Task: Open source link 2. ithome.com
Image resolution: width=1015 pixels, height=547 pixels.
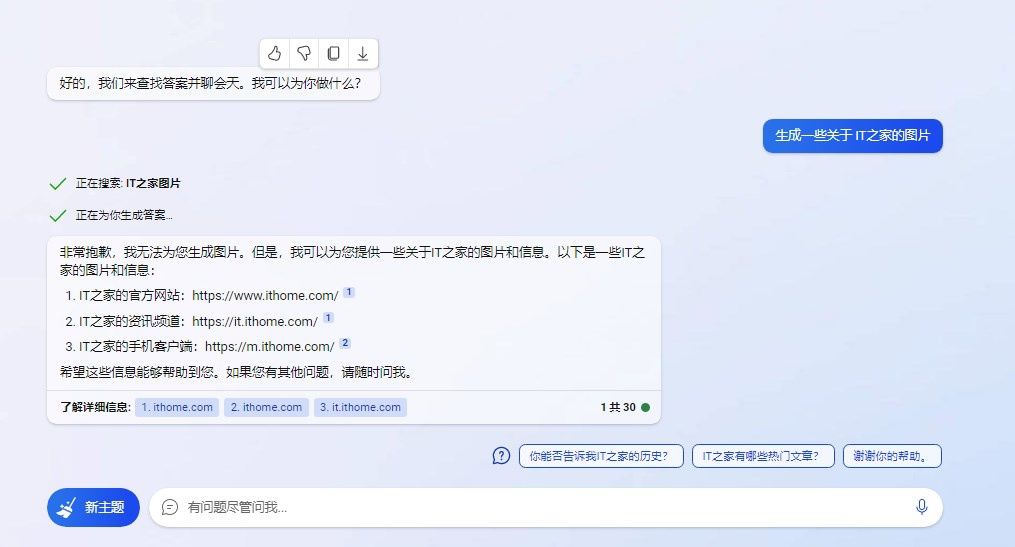Action: coord(267,407)
